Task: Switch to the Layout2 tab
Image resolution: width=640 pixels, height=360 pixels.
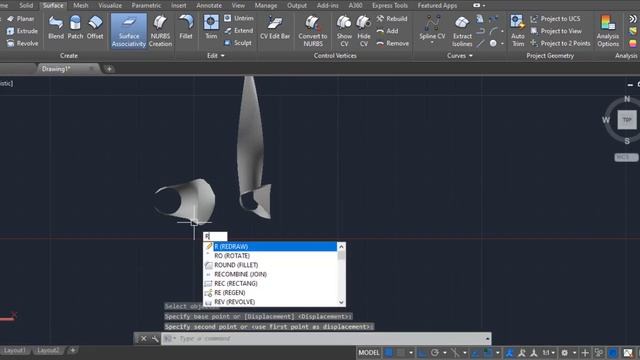Action: click(48, 350)
